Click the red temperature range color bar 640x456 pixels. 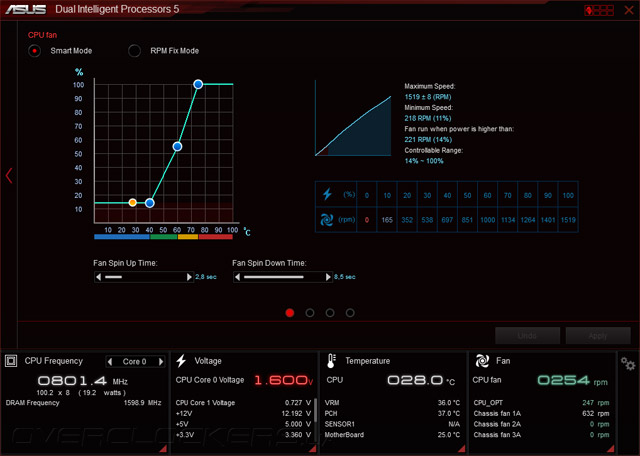[x=216, y=237]
